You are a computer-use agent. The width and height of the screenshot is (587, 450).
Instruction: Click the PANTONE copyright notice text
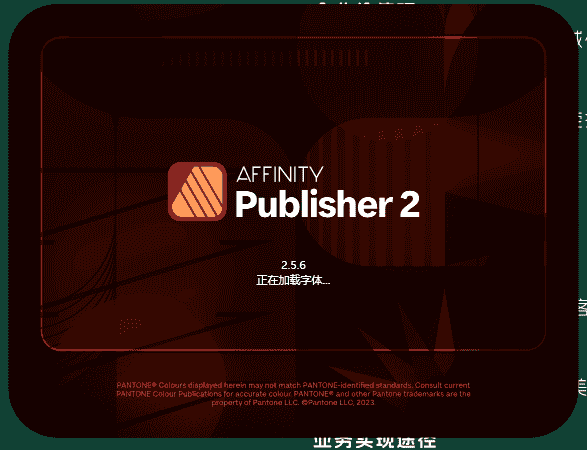[x=293, y=394]
